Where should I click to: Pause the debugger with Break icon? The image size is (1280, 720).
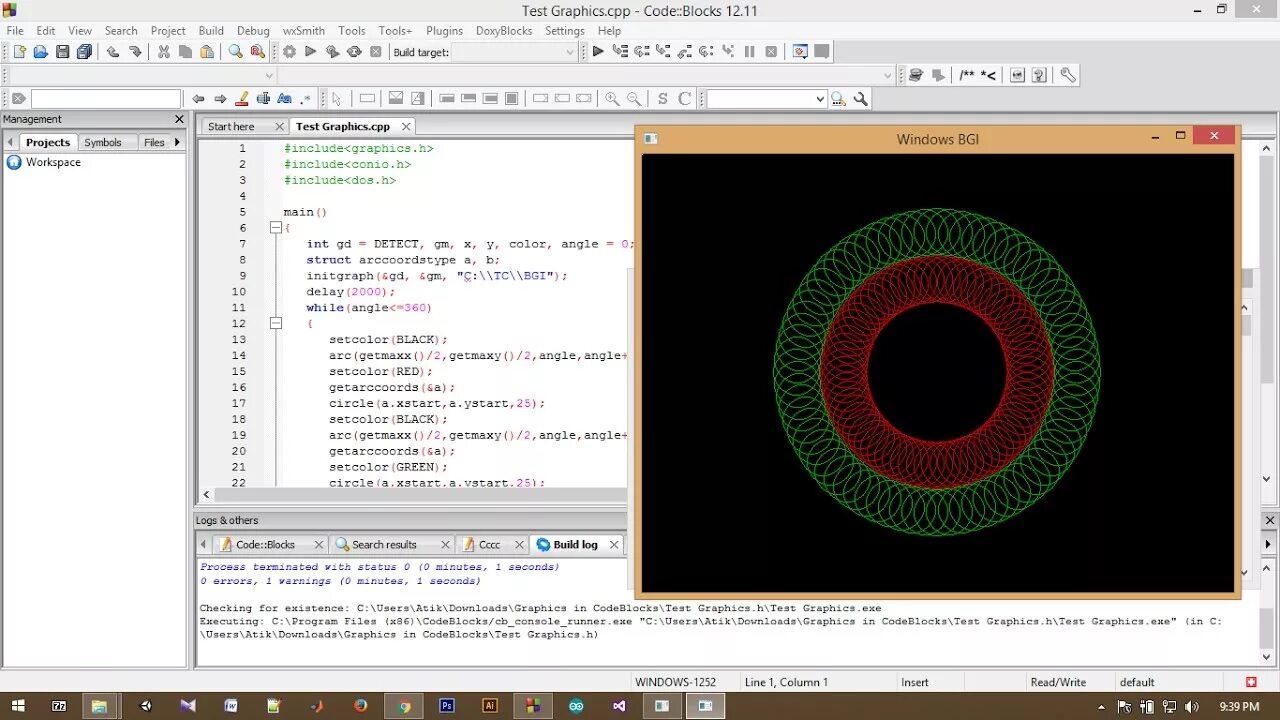click(x=750, y=52)
